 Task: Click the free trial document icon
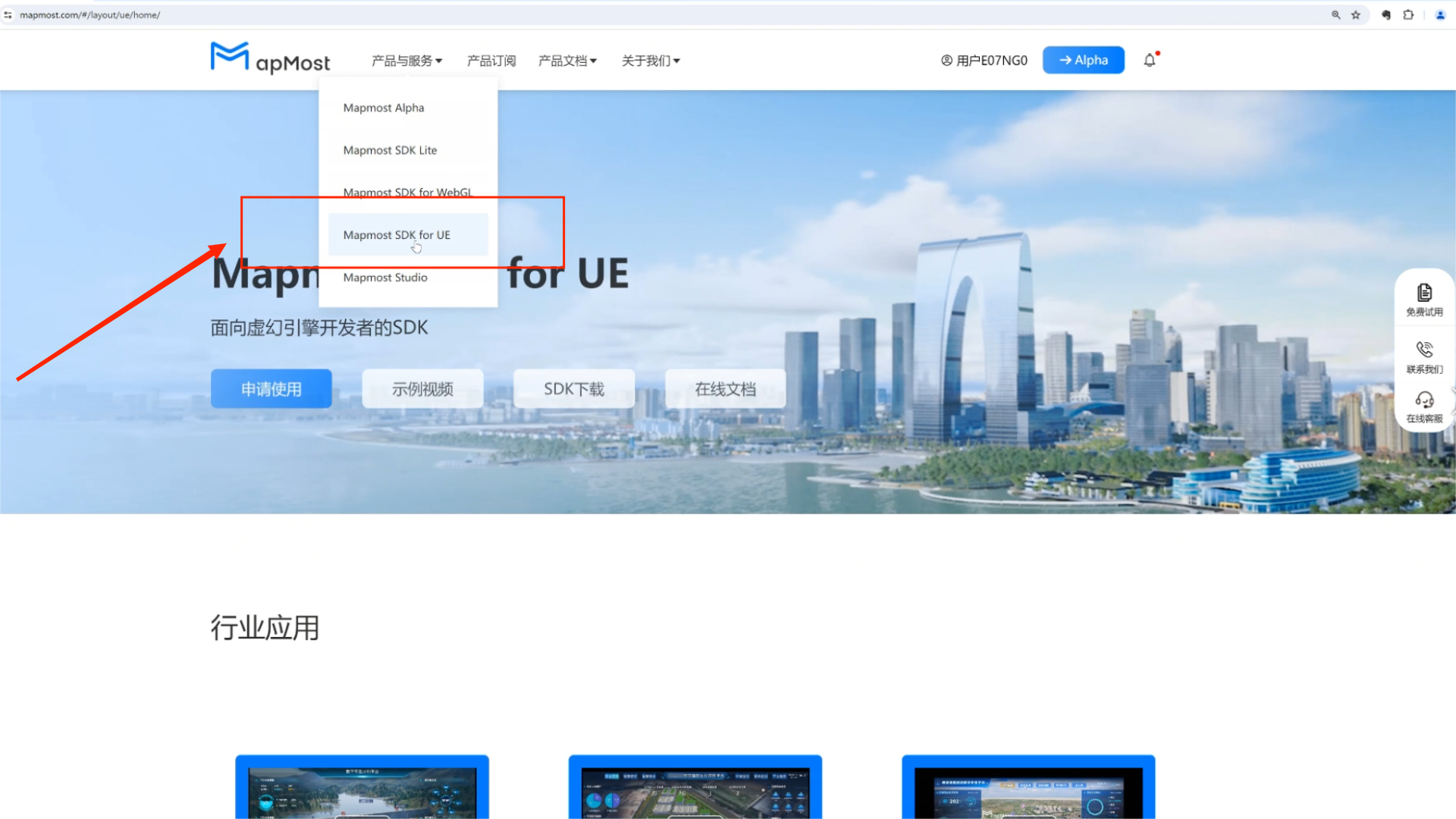(1424, 293)
